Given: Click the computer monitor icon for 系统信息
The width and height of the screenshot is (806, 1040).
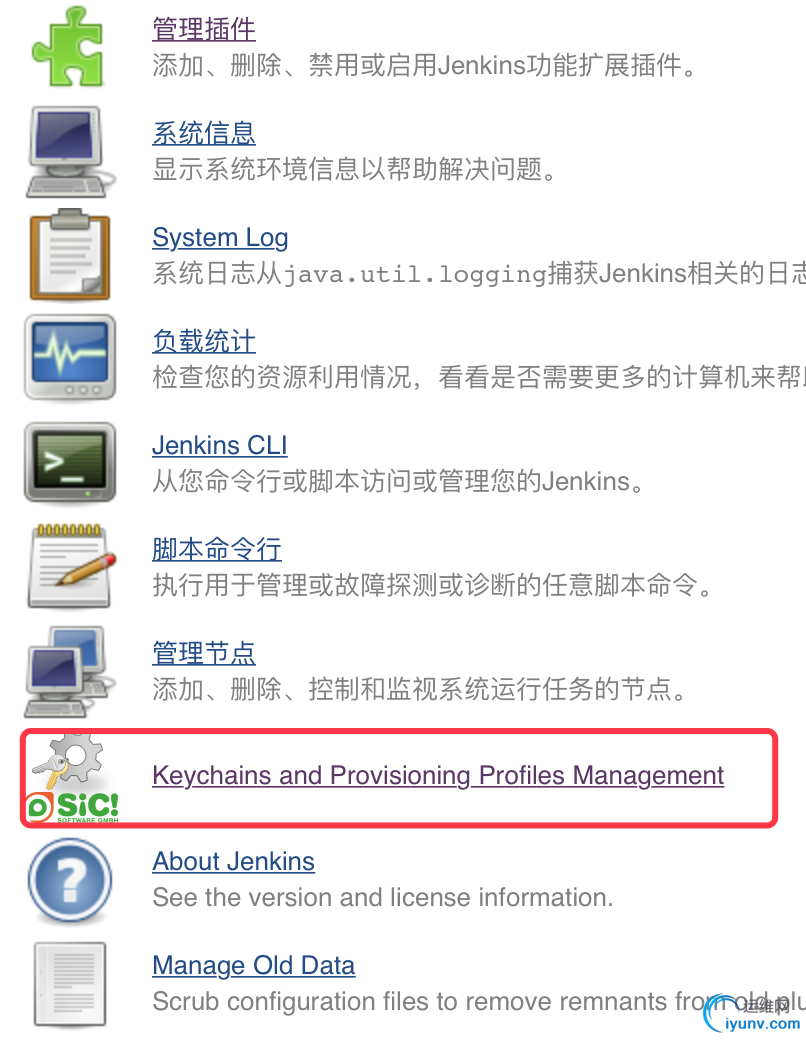Looking at the screenshot, I should click(69, 152).
